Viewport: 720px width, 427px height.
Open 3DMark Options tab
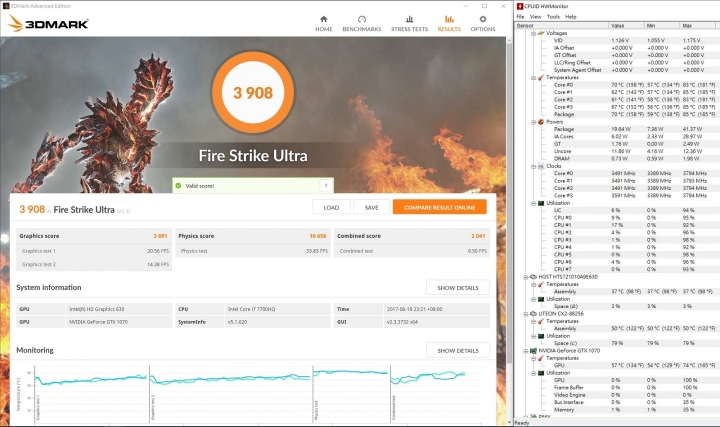[x=483, y=23]
